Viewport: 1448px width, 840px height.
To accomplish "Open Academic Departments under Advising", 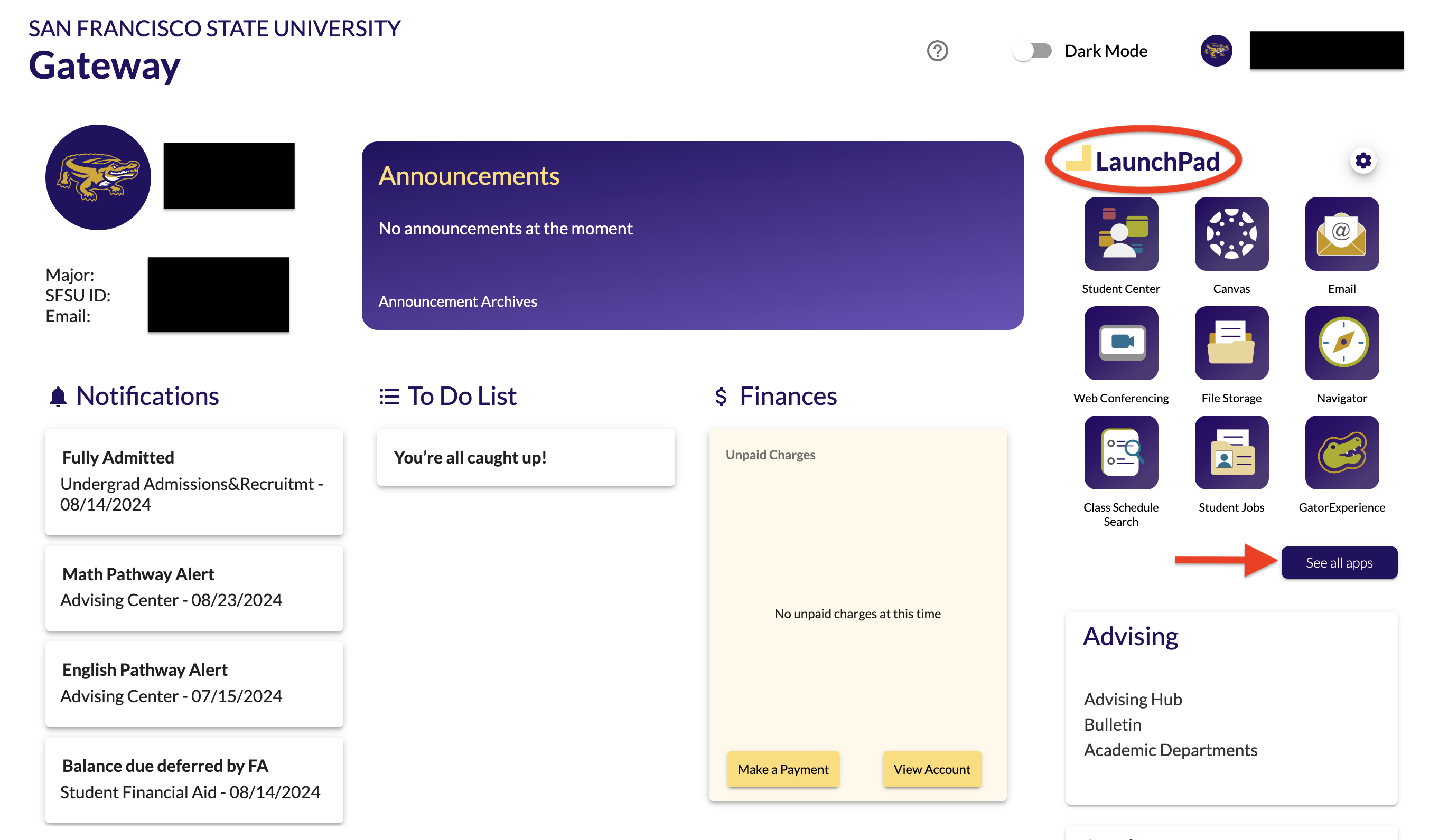I will pyautogui.click(x=1170, y=749).
